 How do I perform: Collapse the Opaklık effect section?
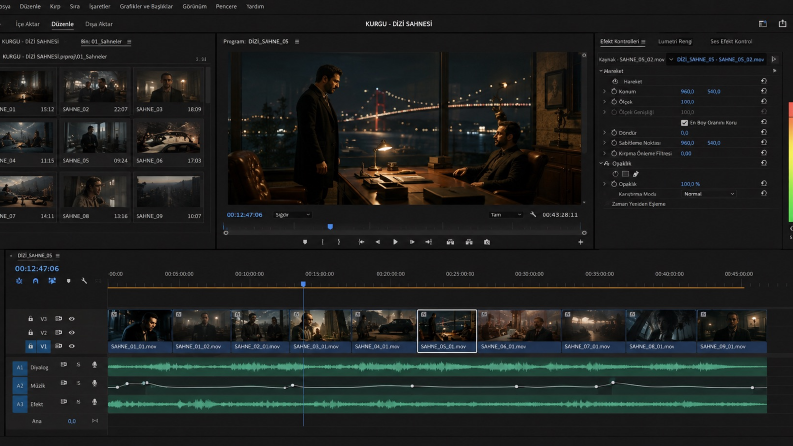[601, 163]
